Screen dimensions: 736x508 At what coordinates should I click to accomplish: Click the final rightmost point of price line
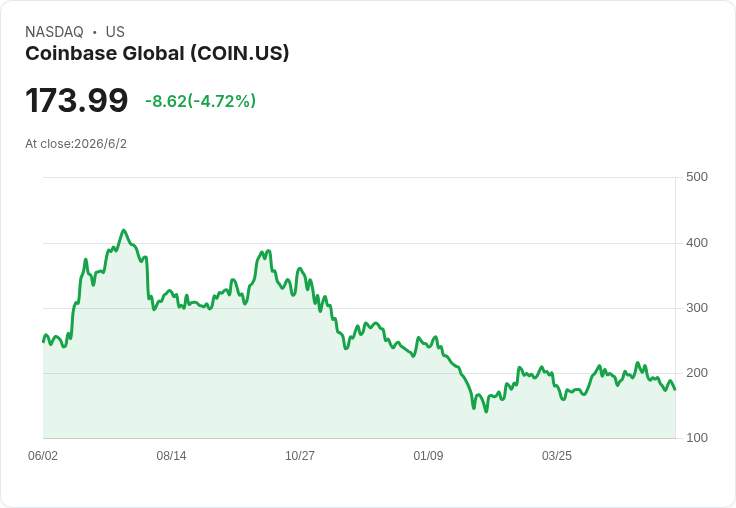pyautogui.click(x=675, y=390)
